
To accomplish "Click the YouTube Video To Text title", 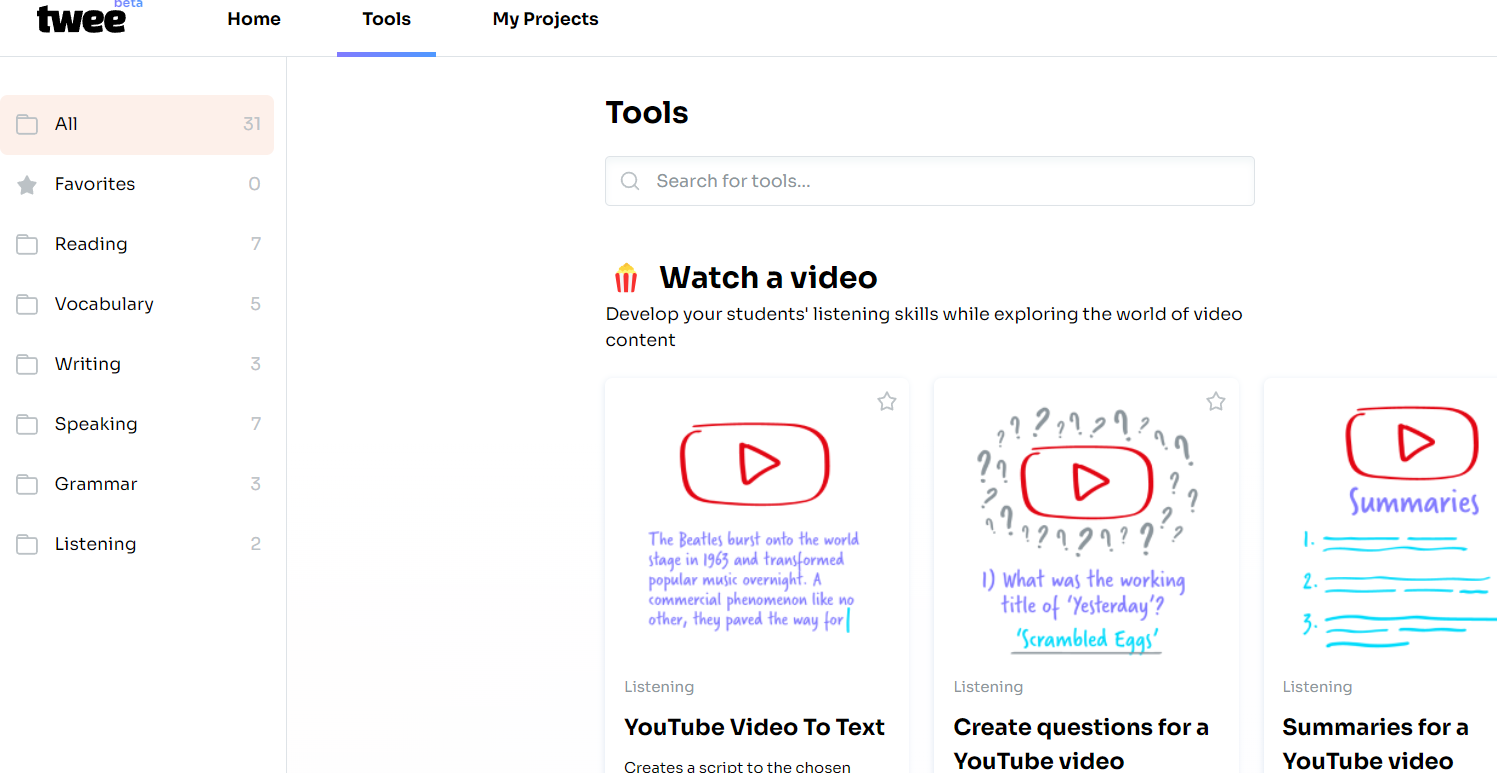I will [x=754, y=727].
